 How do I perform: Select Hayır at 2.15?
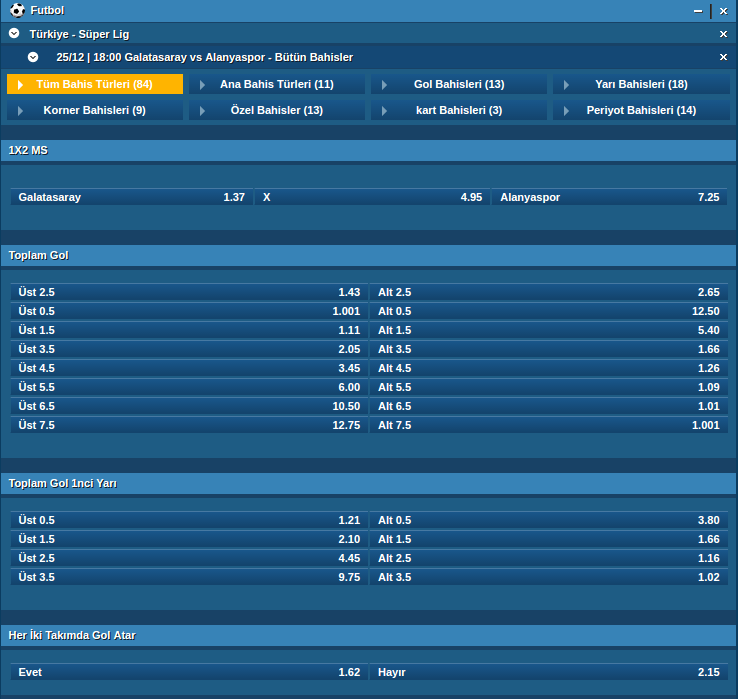(549, 672)
